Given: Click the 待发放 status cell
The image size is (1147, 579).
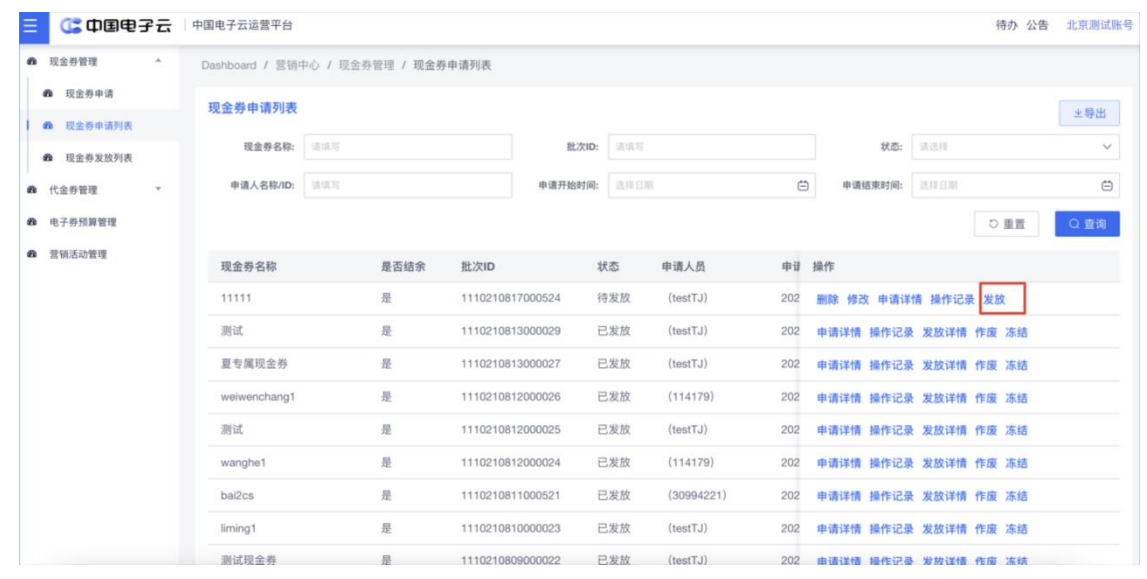Looking at the screenshot, I should (x=614, y=299).
